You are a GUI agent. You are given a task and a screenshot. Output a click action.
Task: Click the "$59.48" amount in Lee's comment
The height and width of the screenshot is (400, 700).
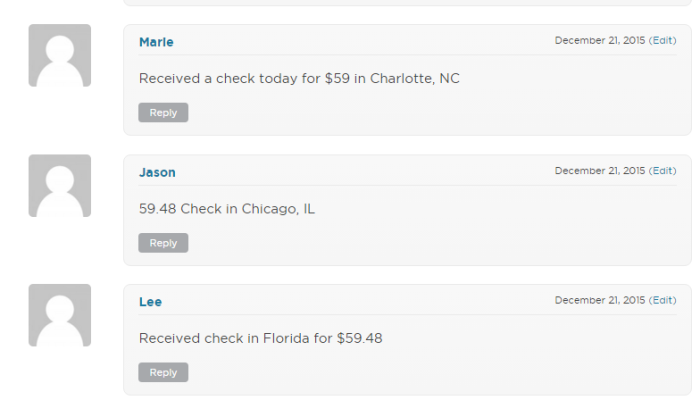click(x=360, y=338)
